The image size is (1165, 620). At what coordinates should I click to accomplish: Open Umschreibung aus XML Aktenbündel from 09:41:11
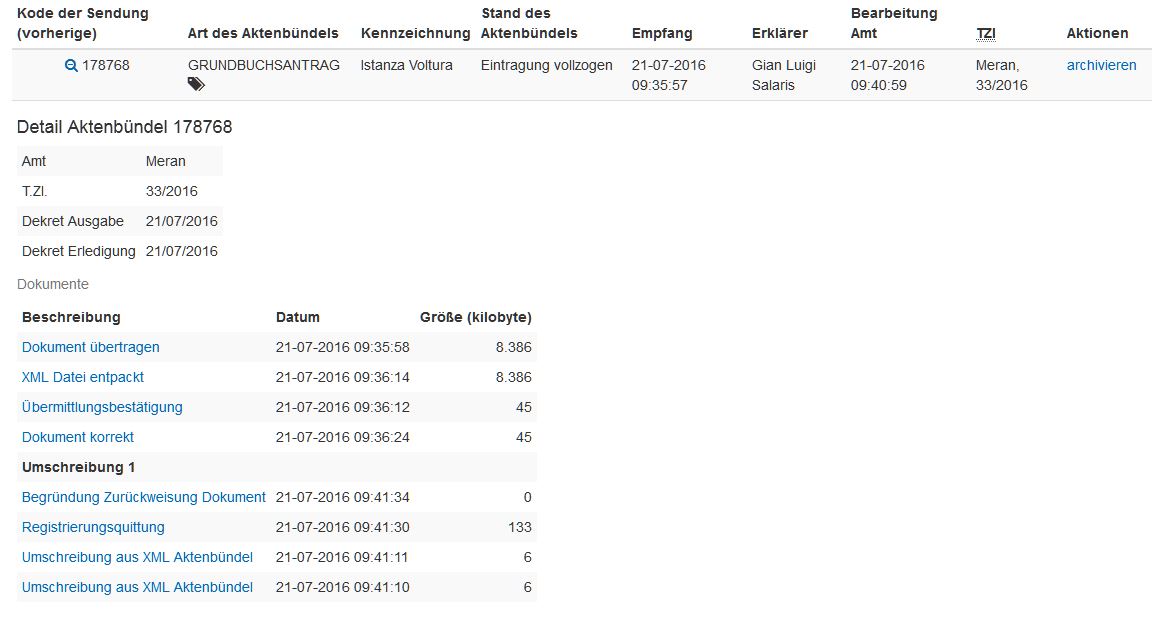point(137,557)
